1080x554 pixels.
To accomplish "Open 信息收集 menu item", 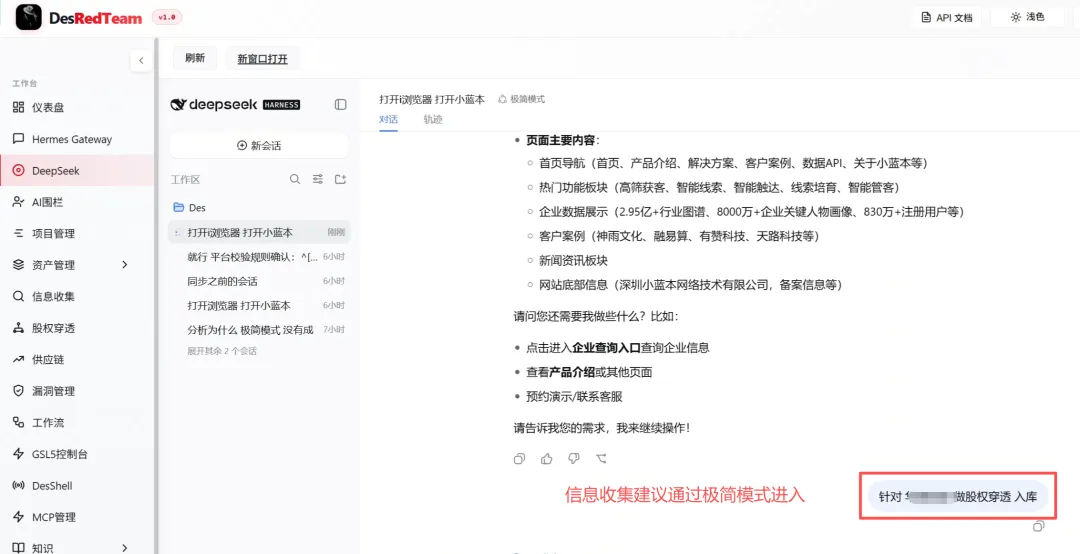I will coord(77,297).
